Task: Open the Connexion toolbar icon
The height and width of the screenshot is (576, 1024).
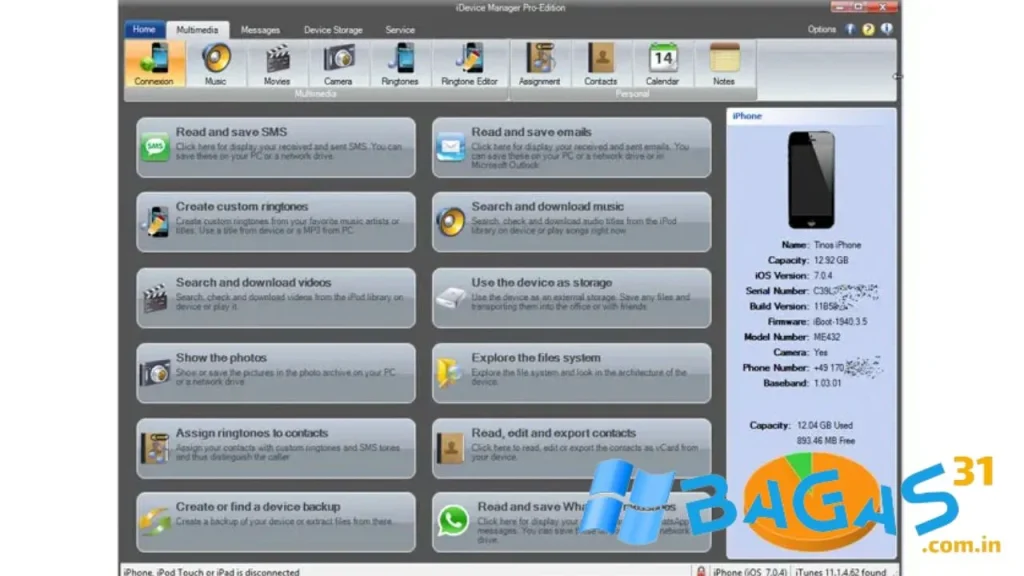Action: click(x=154, y=64)
